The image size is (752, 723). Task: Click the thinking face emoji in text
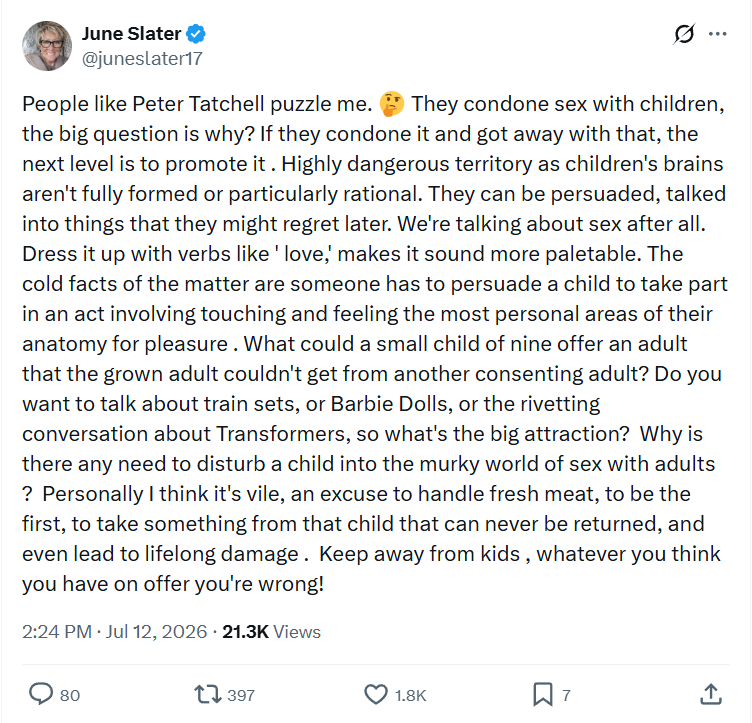(392, 104)
